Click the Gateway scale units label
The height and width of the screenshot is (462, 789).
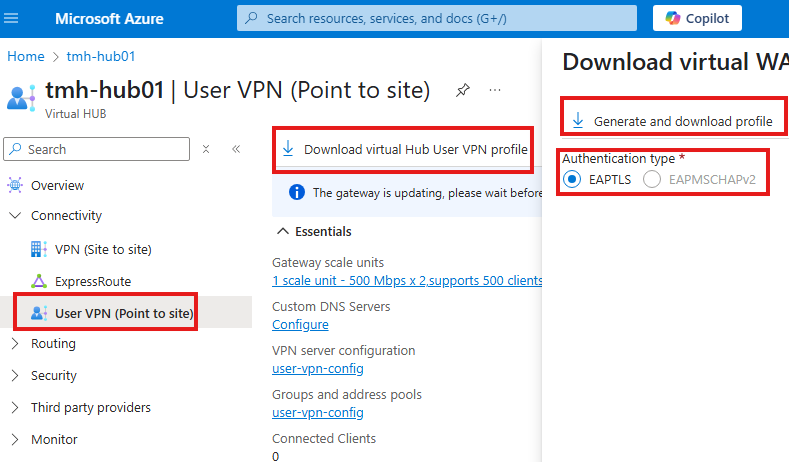[328, 263]
